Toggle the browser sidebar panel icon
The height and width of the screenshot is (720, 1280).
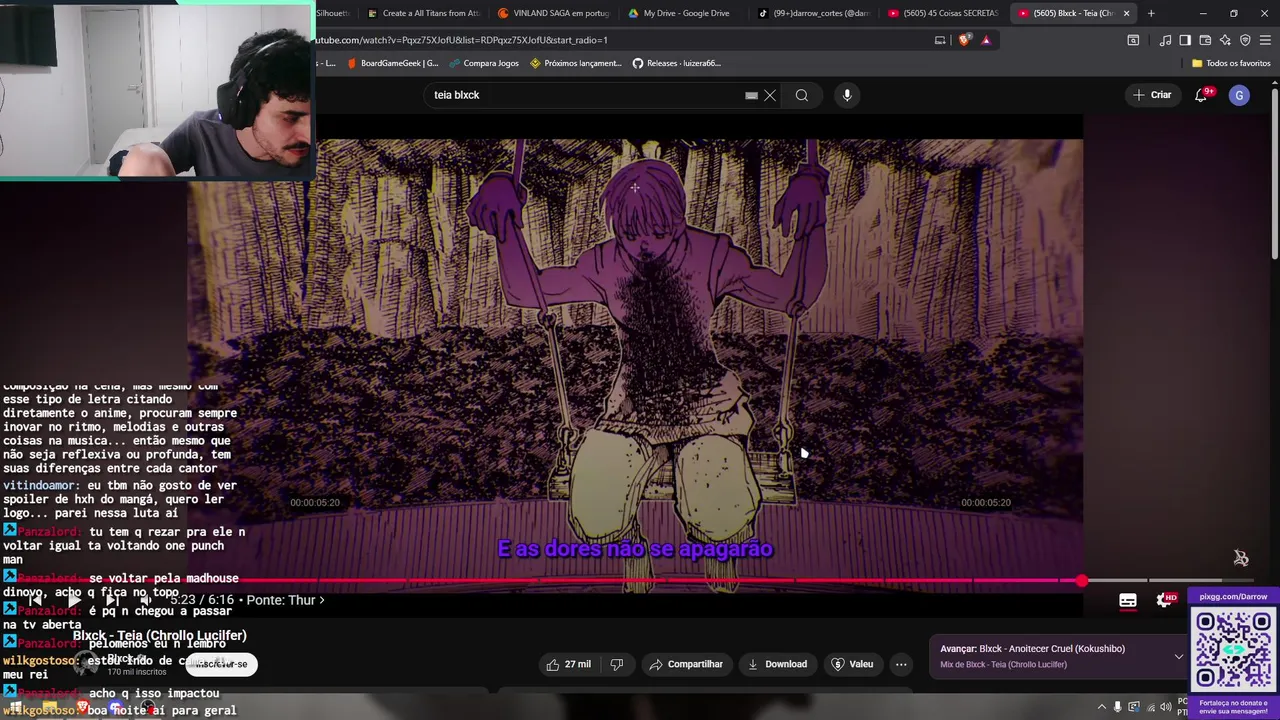(x=1185, y=40)
